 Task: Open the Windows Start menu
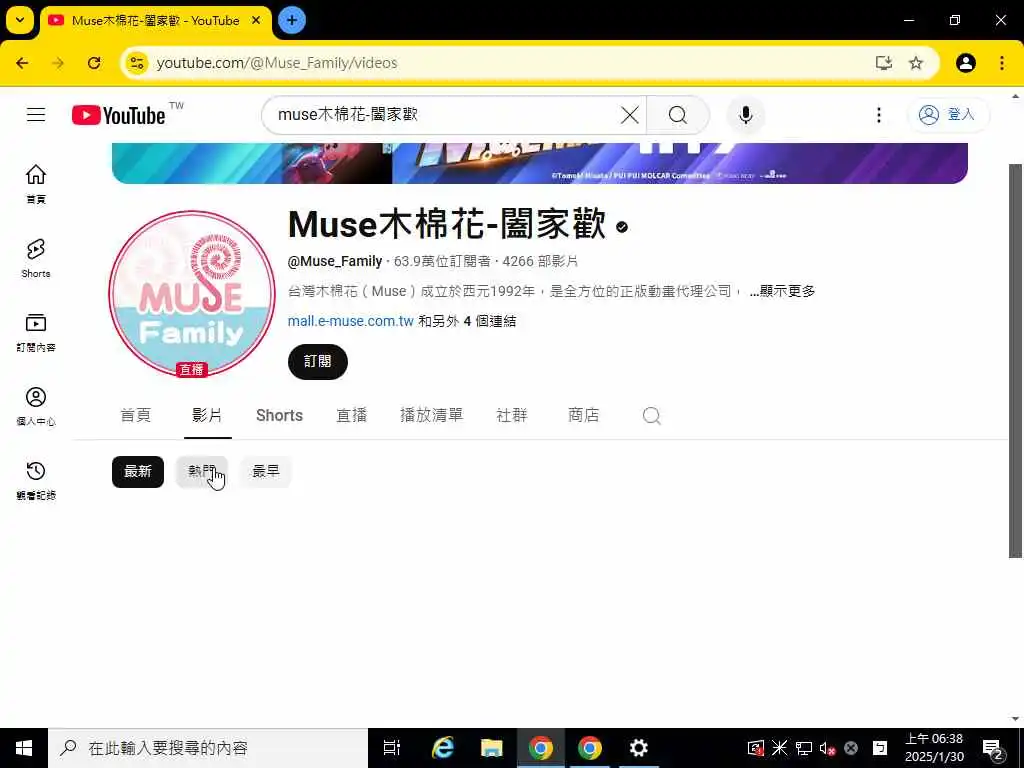pyautogui.click(x=24, y=748)
